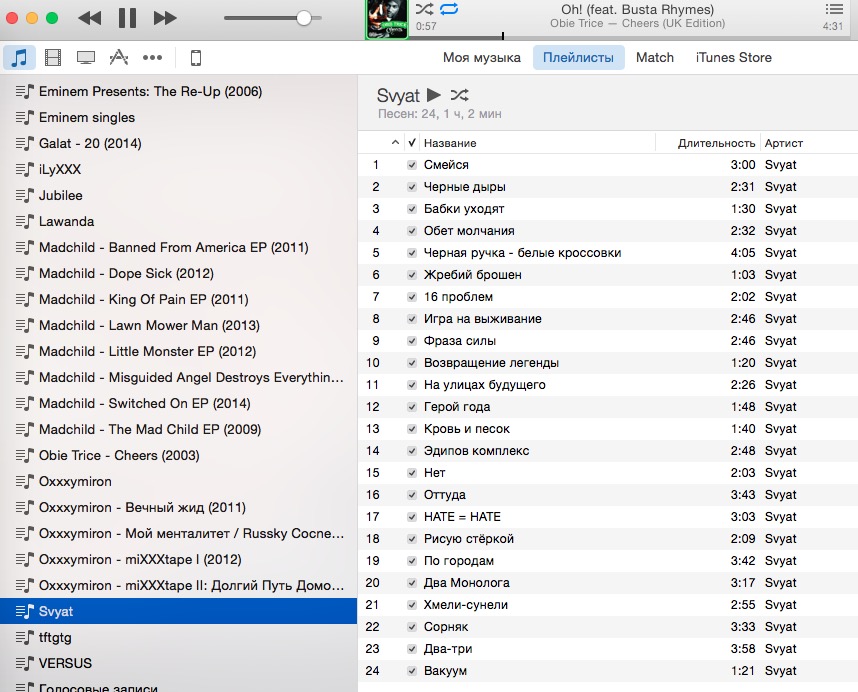Click the checkmark column header
The image size is (858, 692).
(x=412, y=143)
